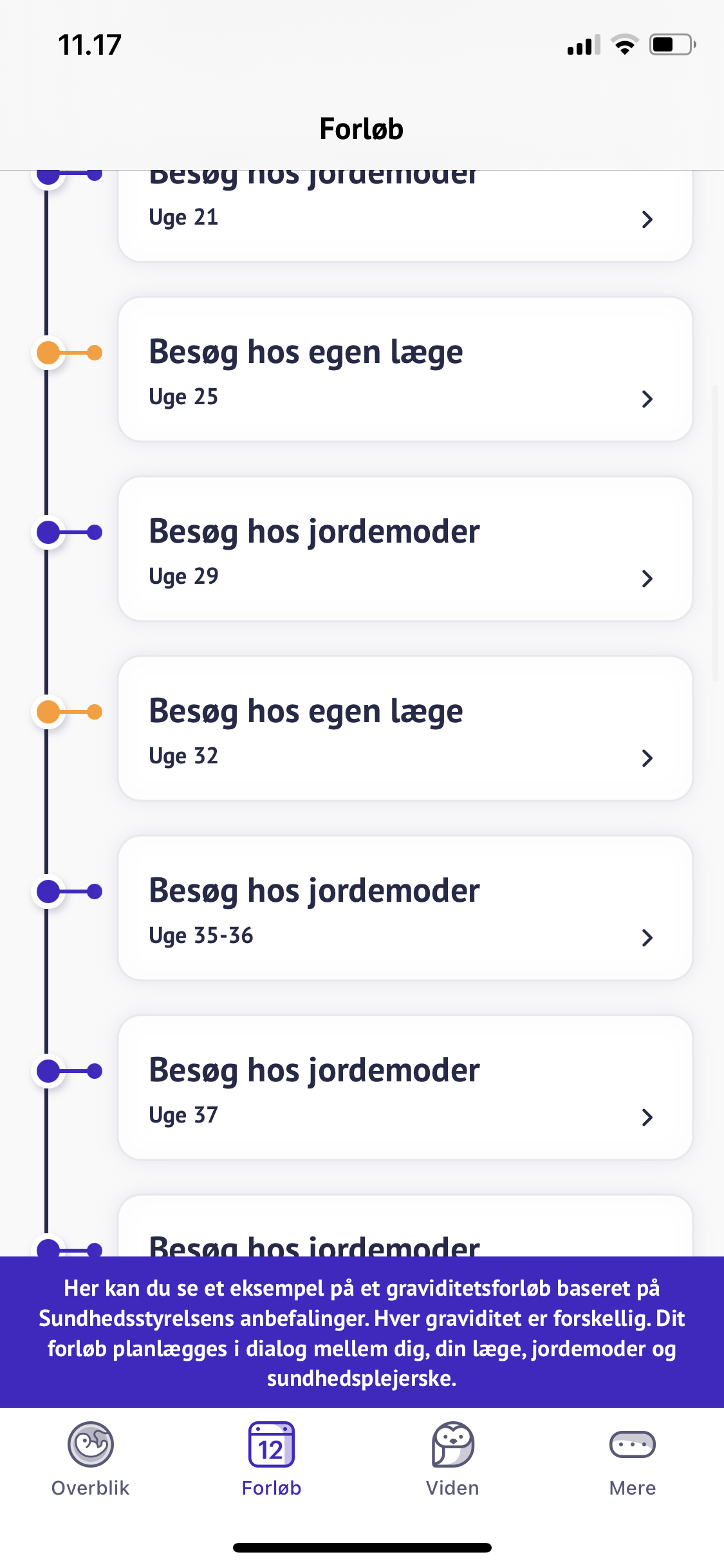Tap the Wi-Fi status icon
The height and width of the screenshot is (1568, 724).
point(624,45)
